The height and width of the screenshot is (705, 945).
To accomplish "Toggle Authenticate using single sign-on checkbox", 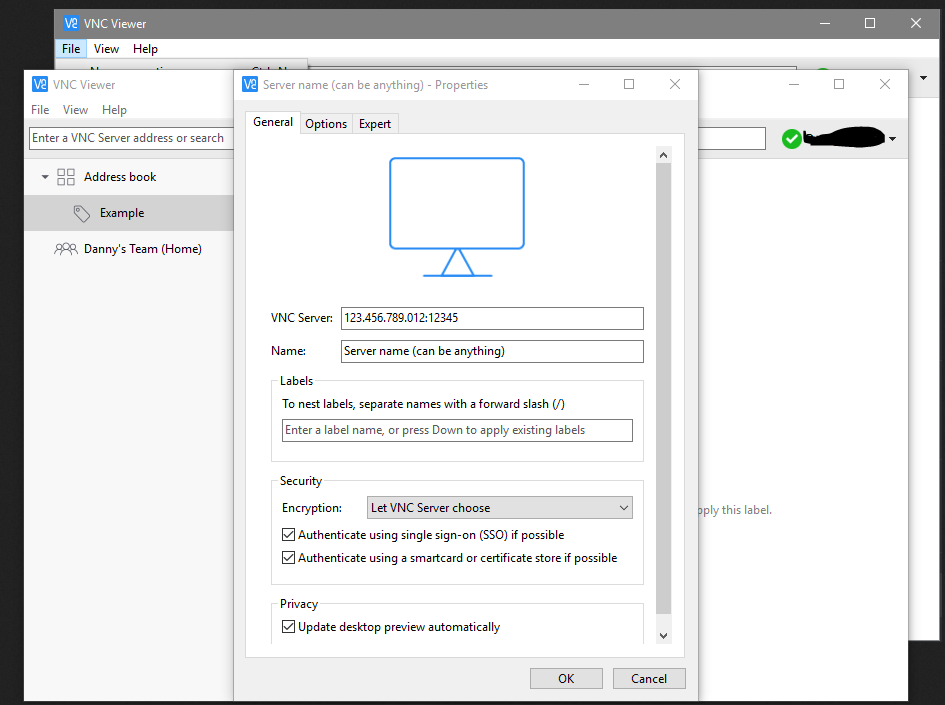I will pyautogui.click(x=289, y=534).
